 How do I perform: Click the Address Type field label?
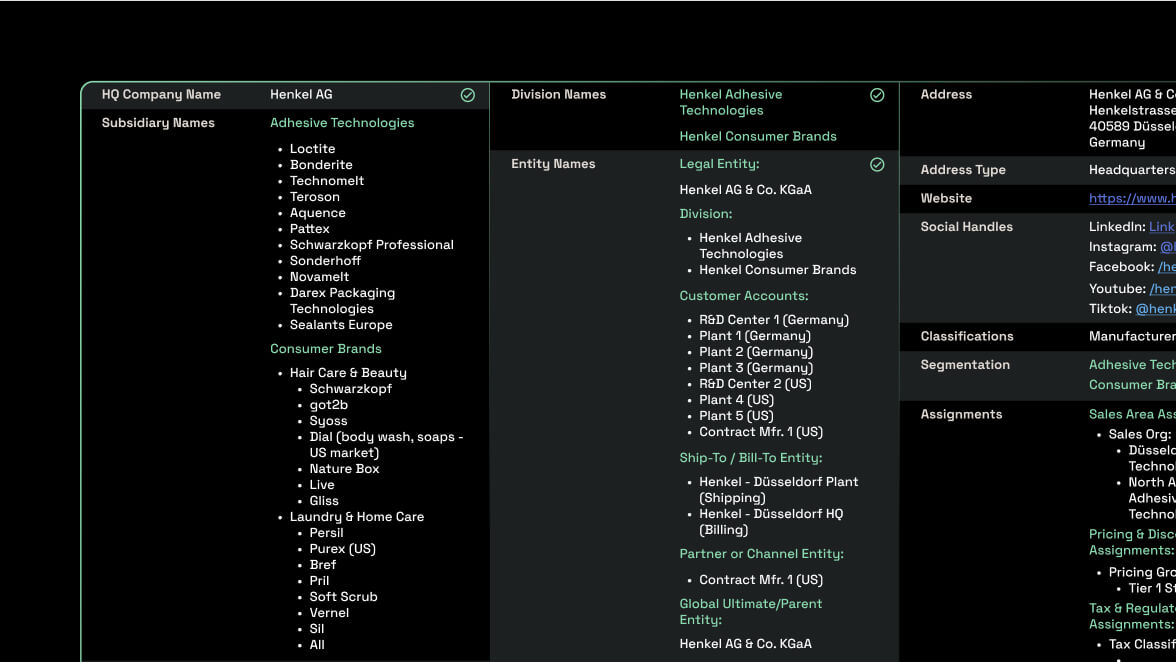pyautogui.click(x=963, y=170)
